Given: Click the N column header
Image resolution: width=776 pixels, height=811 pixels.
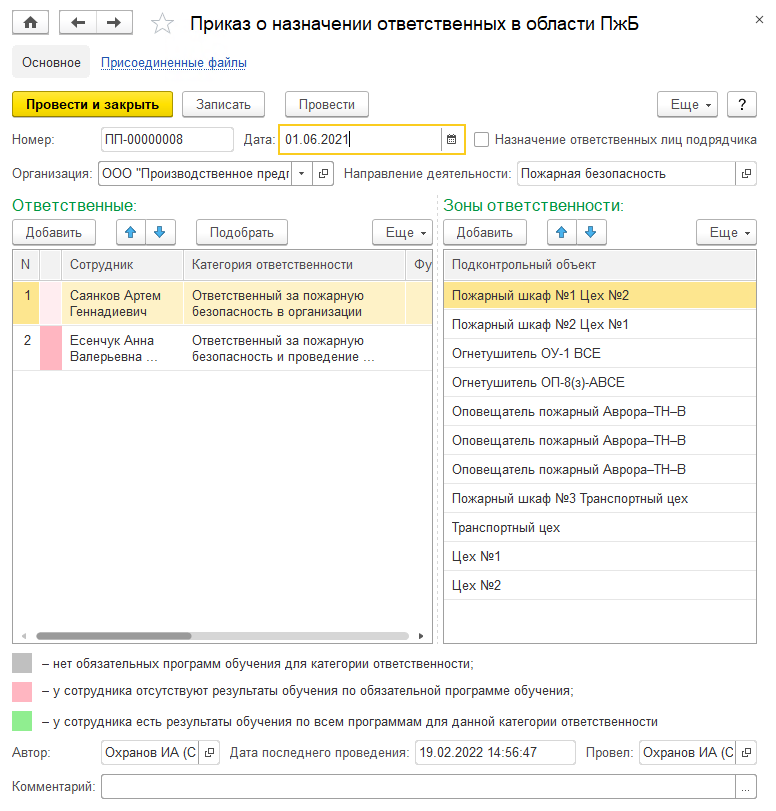Looking at the screenshot, I should point(26,265).
